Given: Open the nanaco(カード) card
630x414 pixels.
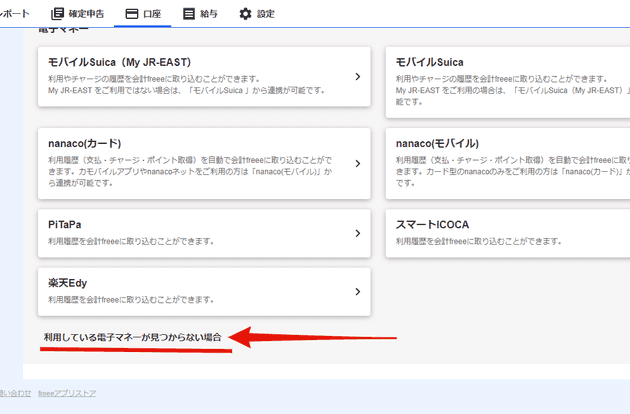Looking at the screenshot, I should tap(204, 164).
